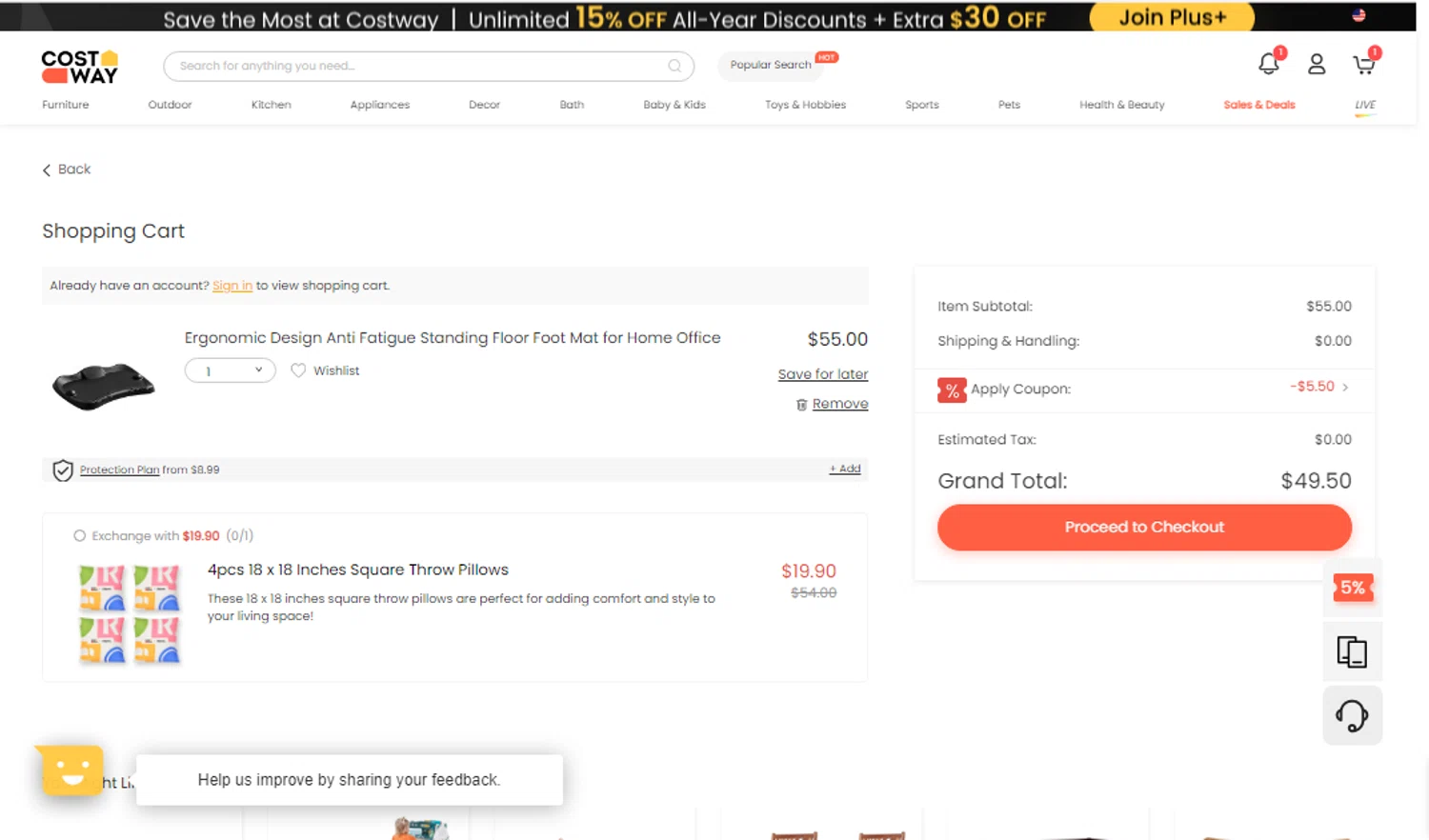The height and width of the screenshot is (840, 1429).
Task: Remove the floor mat from cart
Action: 840,404
